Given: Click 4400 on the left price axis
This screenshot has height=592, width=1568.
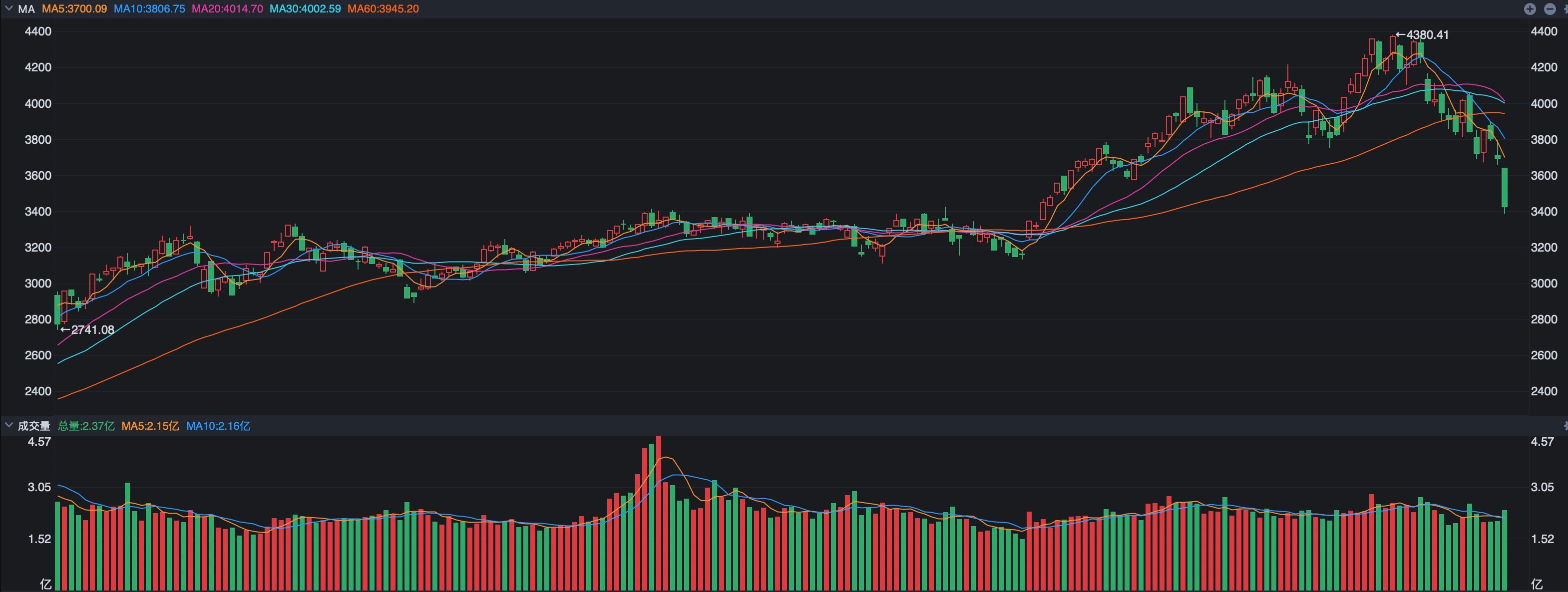Looking at the screenshot, I should coord(38,31).
